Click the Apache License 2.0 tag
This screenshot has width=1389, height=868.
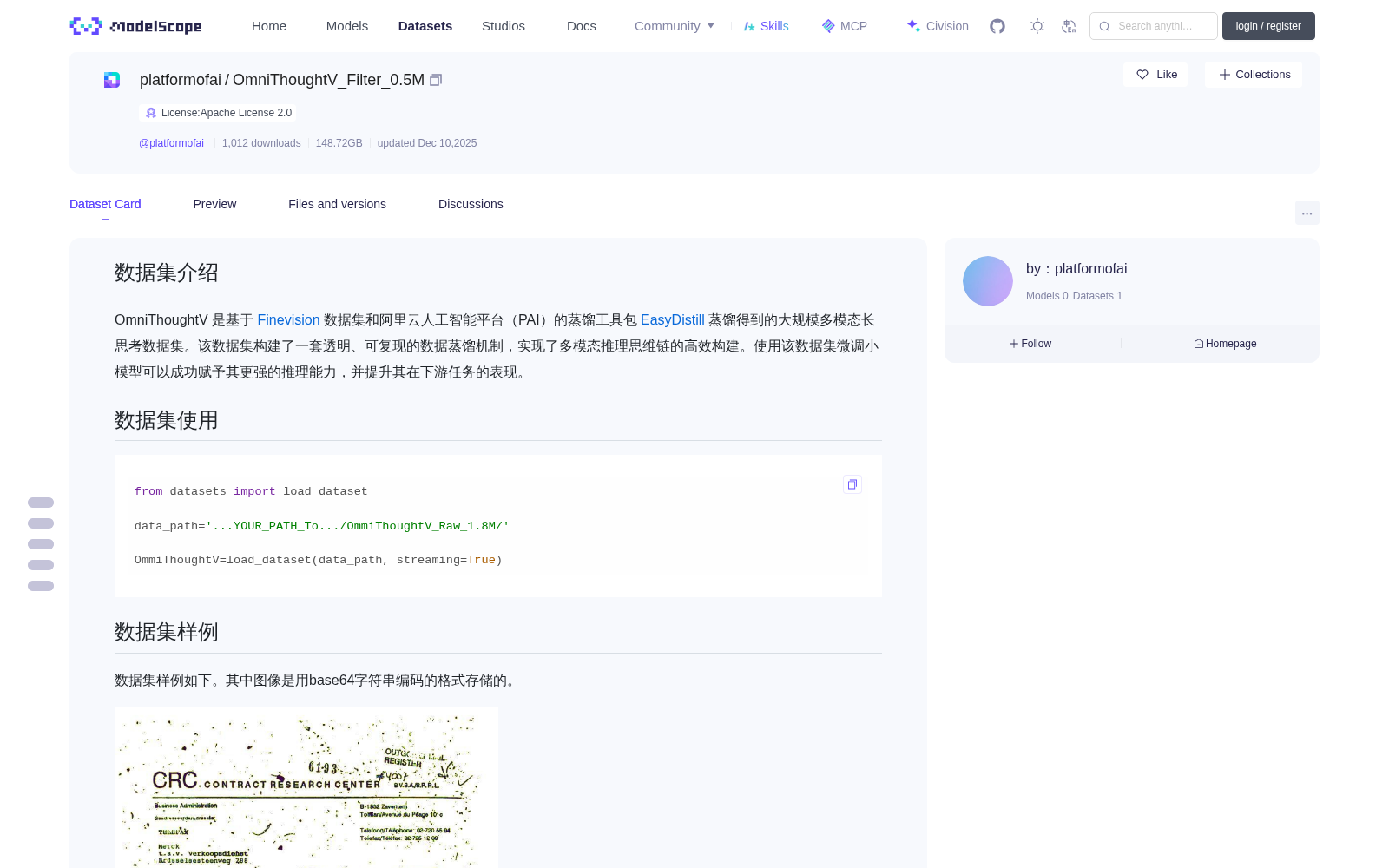pyautogui.click(x=217, y=113)
